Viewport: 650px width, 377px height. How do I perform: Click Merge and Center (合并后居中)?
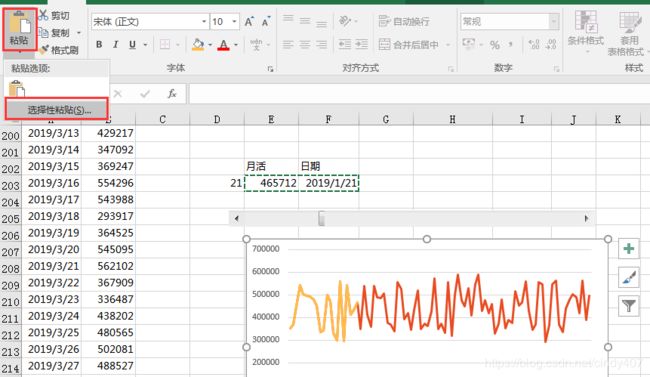[409, 44]
